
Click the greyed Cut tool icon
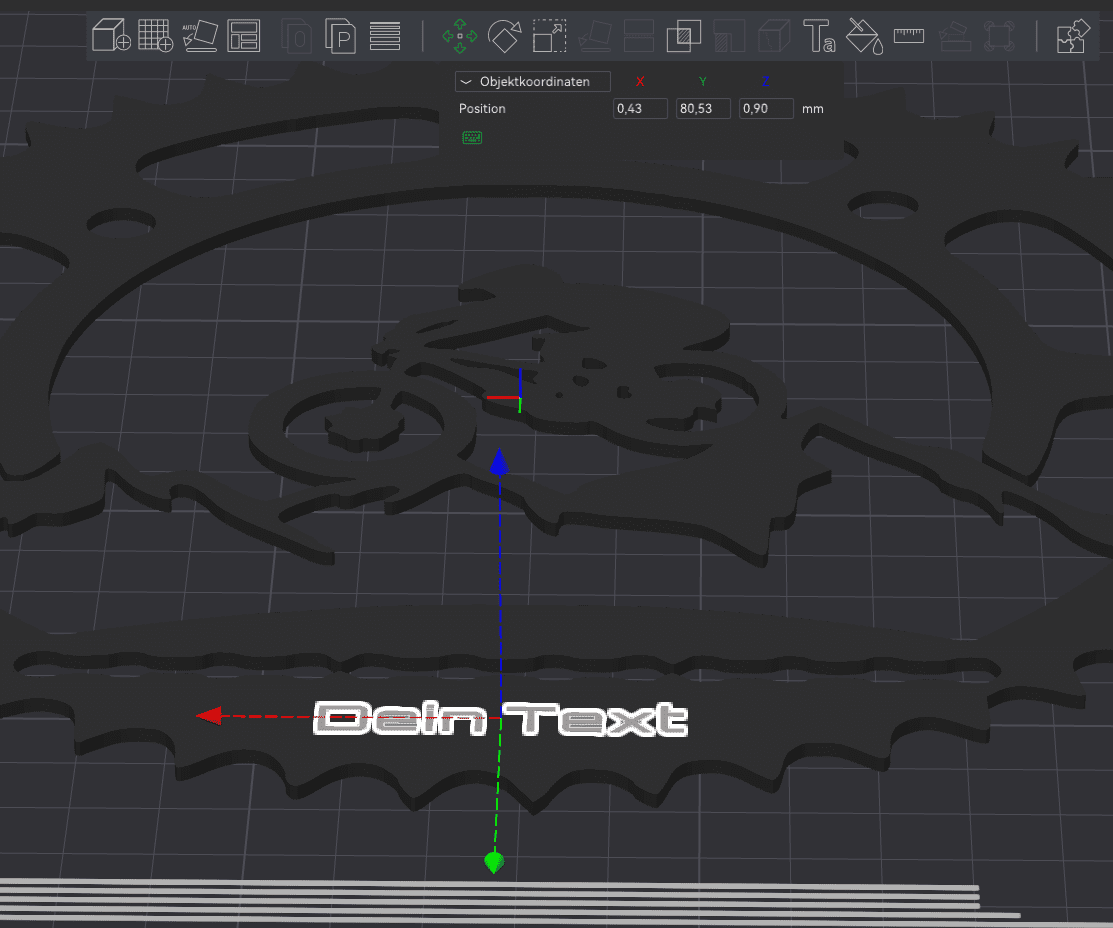click(639, 36)
